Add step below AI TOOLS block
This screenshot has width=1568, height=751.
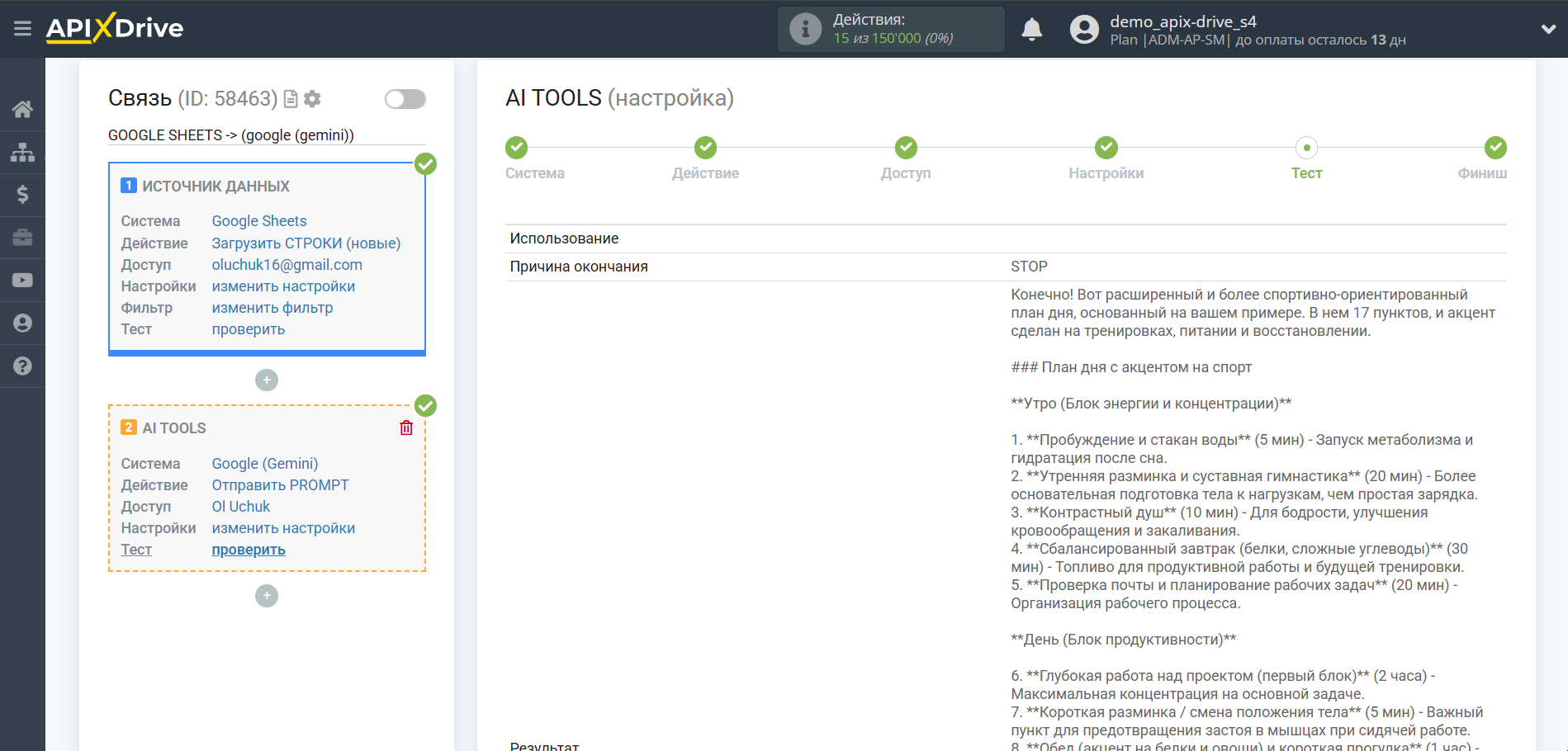(267, 596)
